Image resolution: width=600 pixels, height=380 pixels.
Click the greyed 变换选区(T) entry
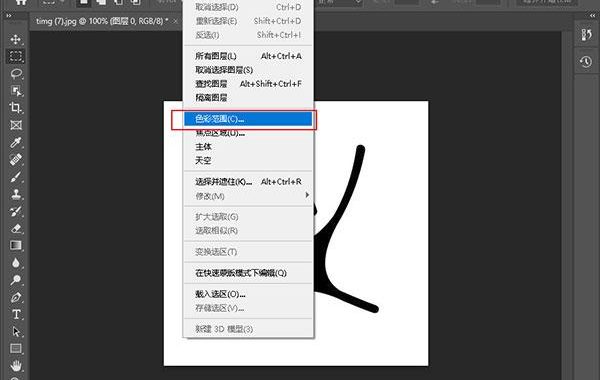point(248,252)
